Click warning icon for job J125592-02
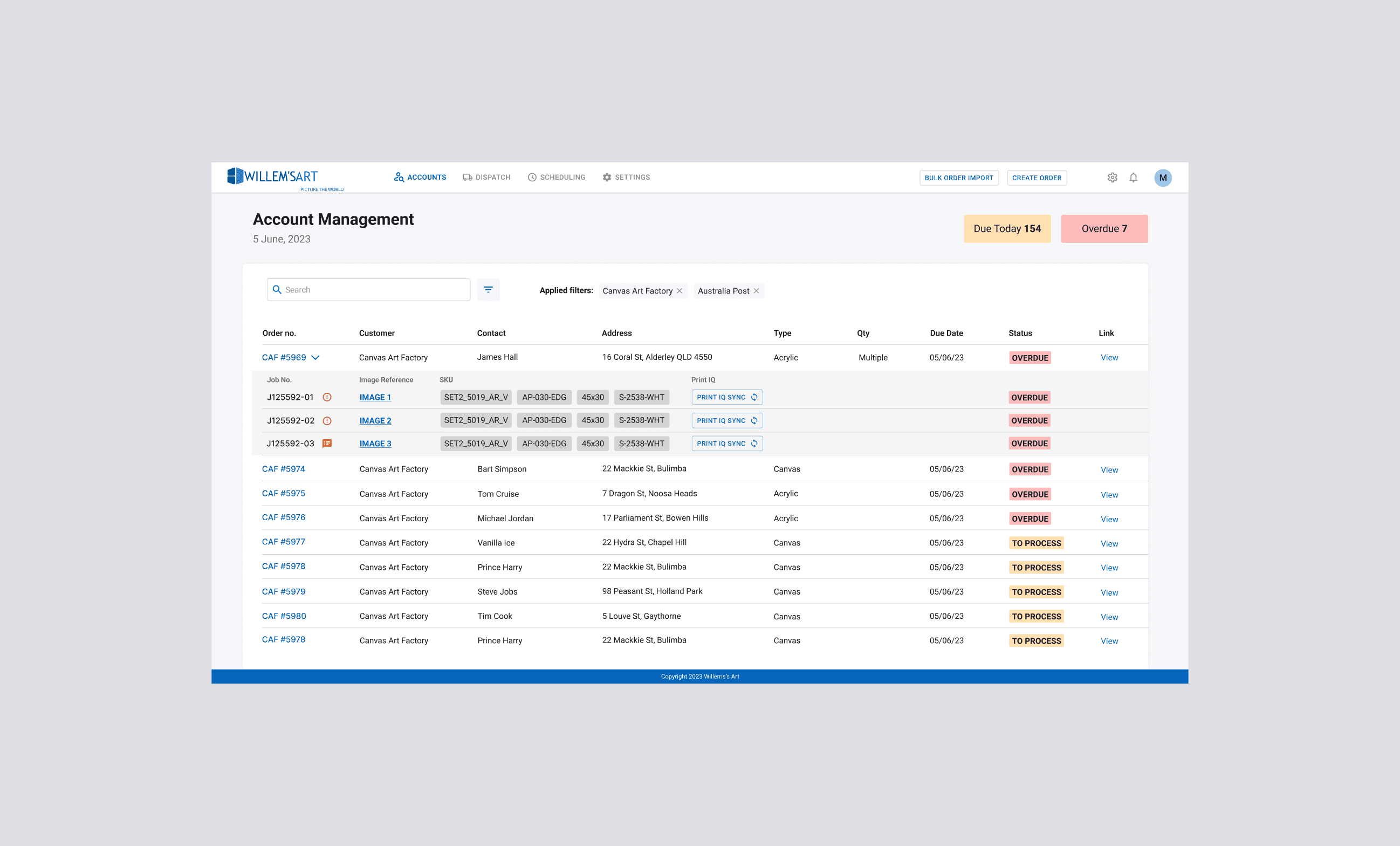This screenshot has width=1400, height=846. (327, 421)
